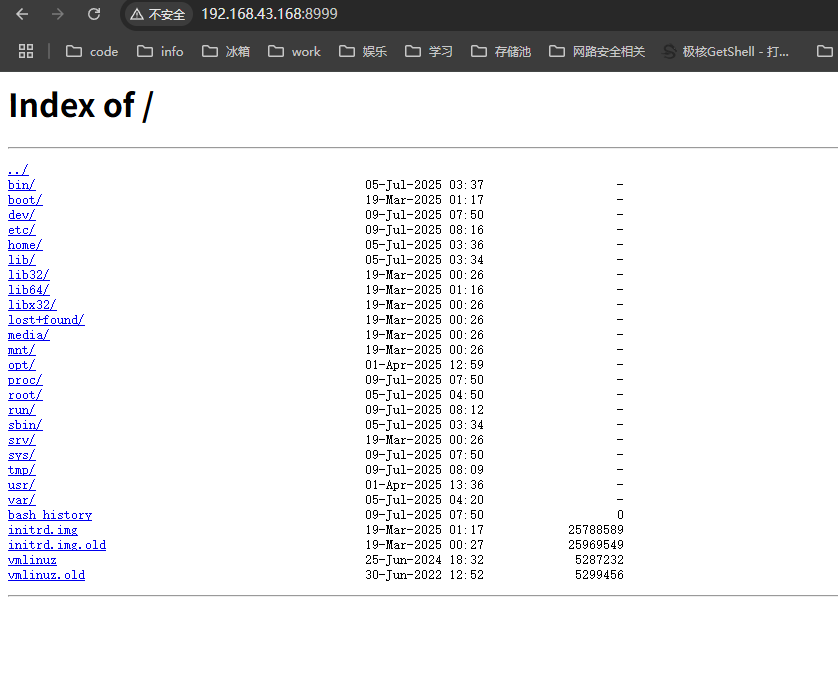The image size is (838, 675).
Task: Click the date 30-Jun-2022 12:52
Action: coord(424,575)
